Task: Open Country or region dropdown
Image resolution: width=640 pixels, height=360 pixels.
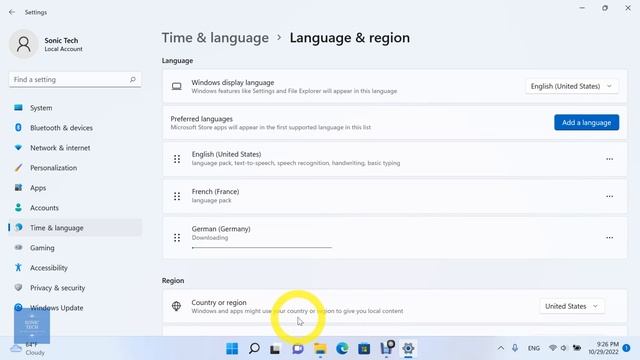Action: pyautogui.click(x=571, y=306)
